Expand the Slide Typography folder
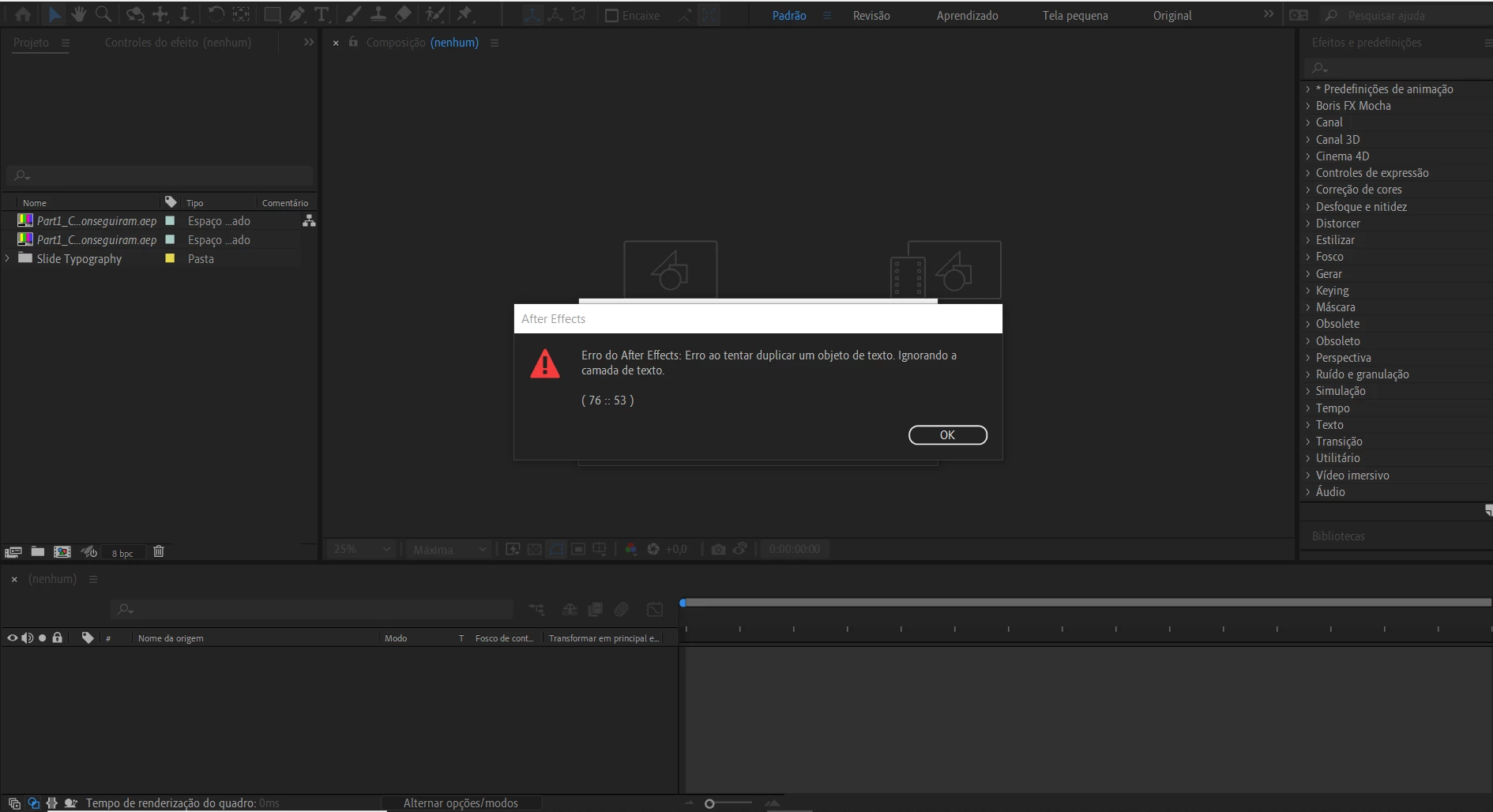The height and width of the screenshot is (812, 1493). 8,258
